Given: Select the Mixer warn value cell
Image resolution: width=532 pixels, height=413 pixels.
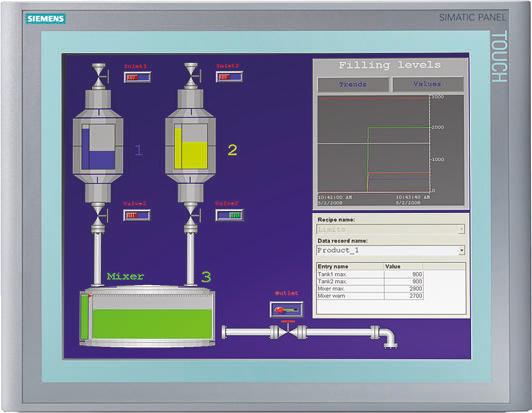Looking at the screenshot, I should [404, 296].
